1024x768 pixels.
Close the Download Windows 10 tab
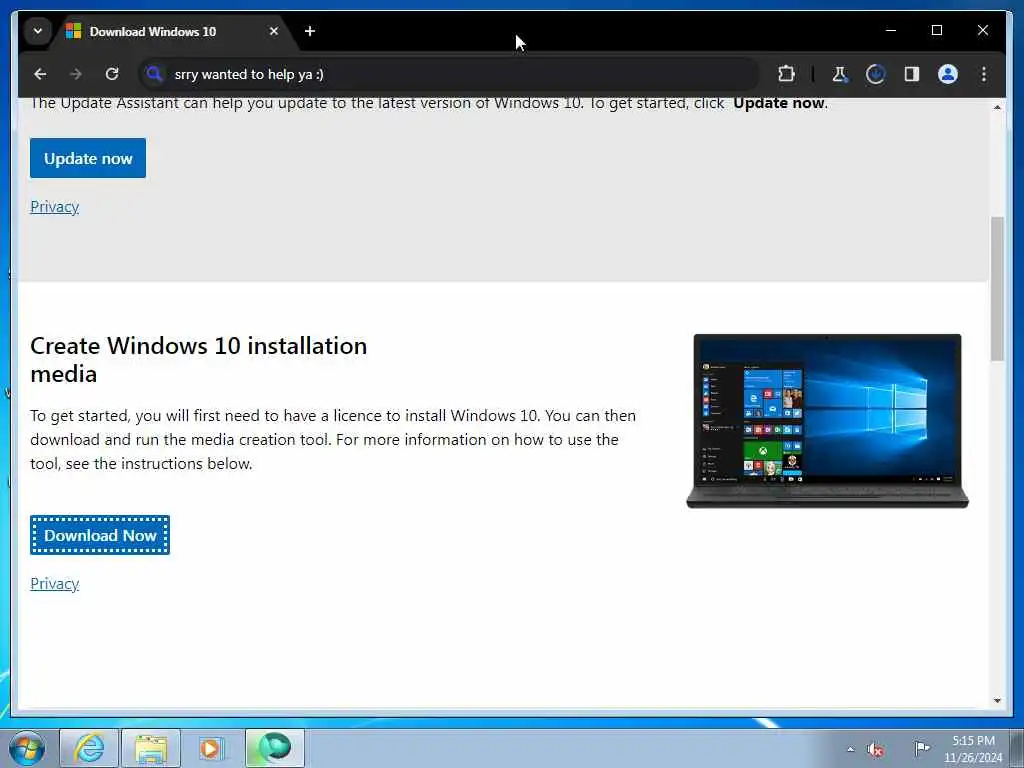click(274, 31)
